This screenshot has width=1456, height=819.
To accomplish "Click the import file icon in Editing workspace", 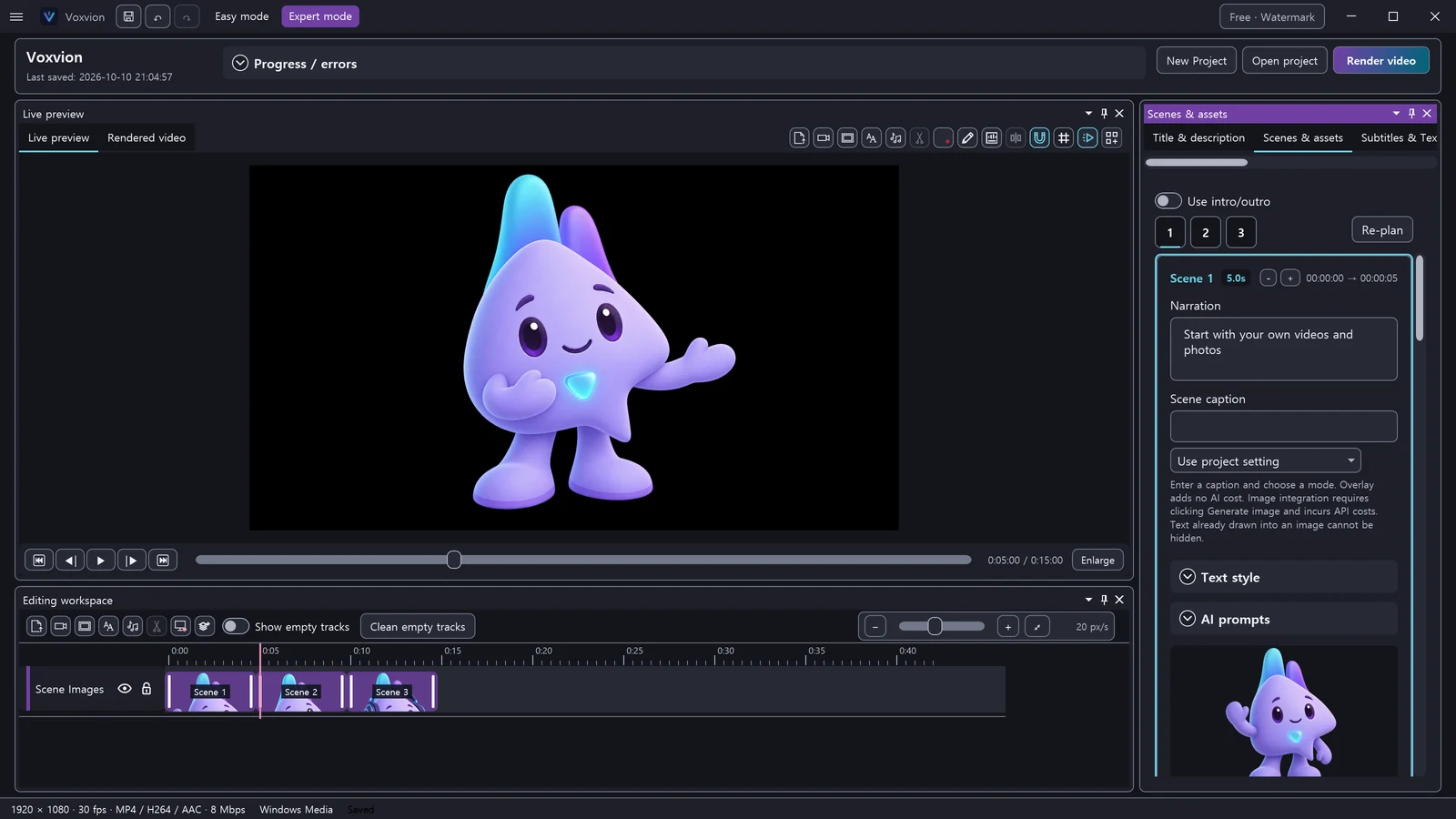I will coord(36,626).
